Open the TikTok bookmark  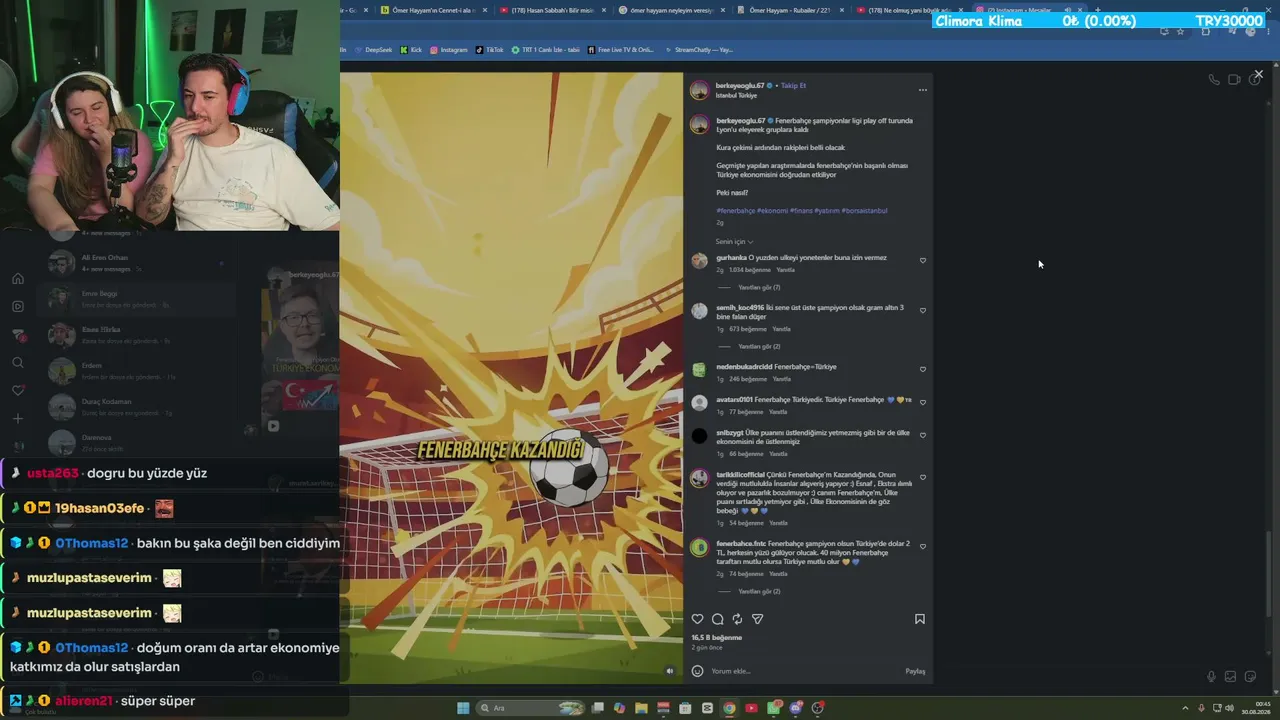(490, 50)
